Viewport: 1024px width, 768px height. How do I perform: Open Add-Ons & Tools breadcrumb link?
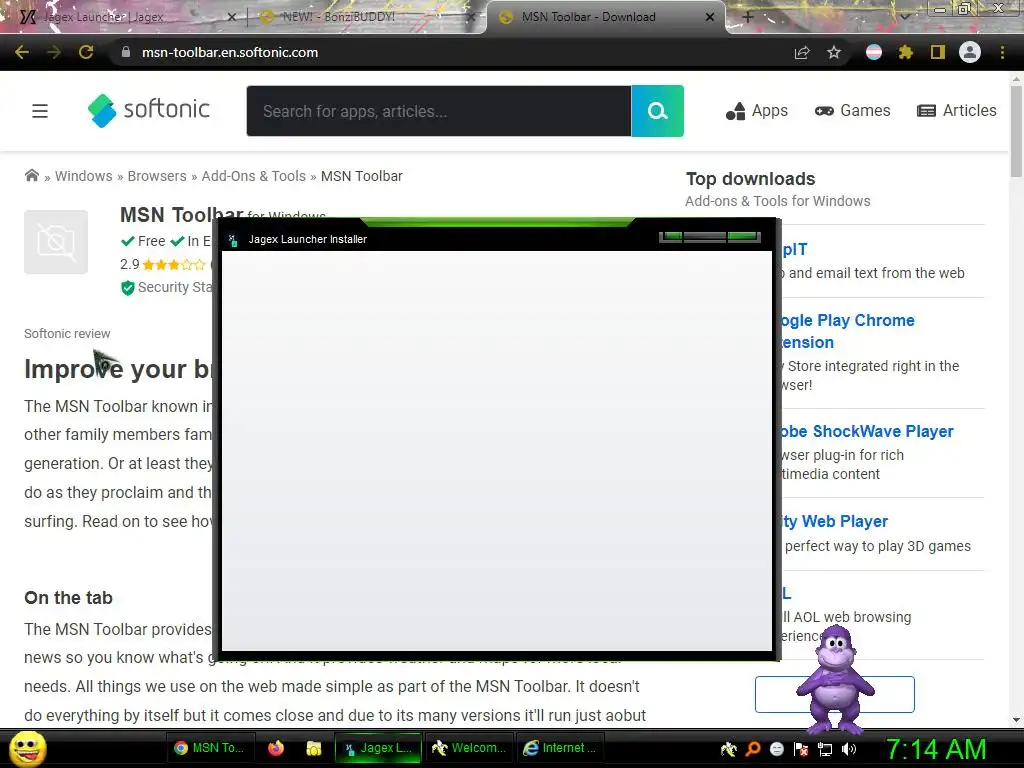point(253,176)
